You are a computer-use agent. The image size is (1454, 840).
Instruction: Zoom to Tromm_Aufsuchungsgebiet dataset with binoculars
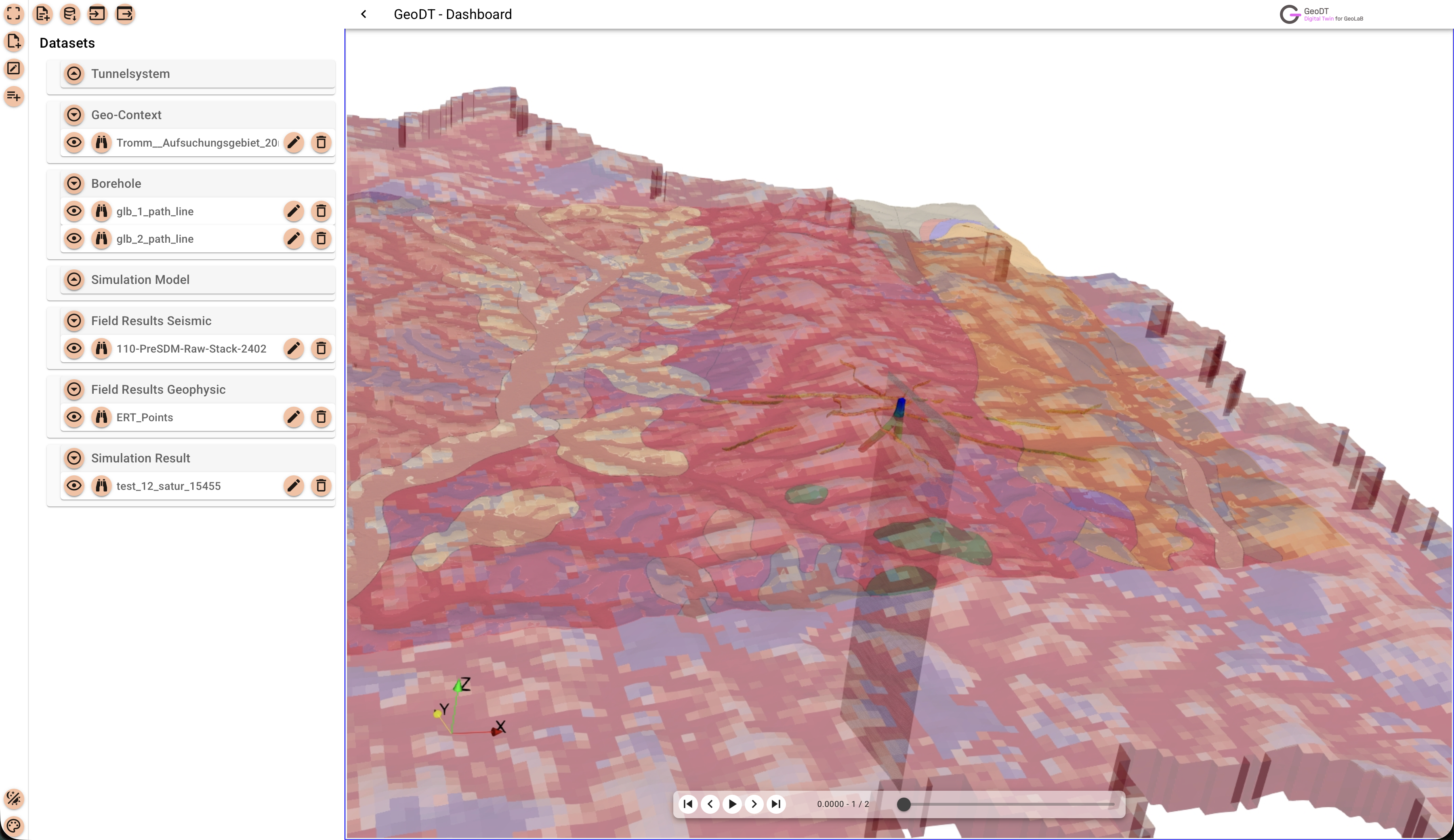[101, 143]
